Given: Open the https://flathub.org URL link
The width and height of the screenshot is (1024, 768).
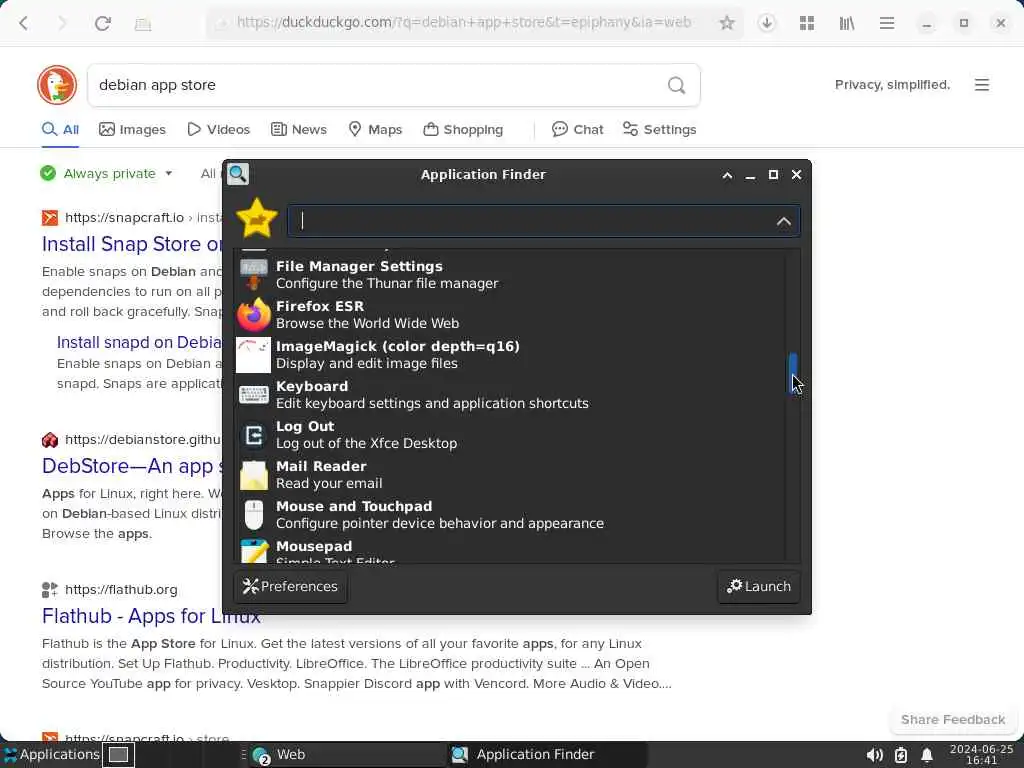Looking at the screenshot, I should coord(121,590).
